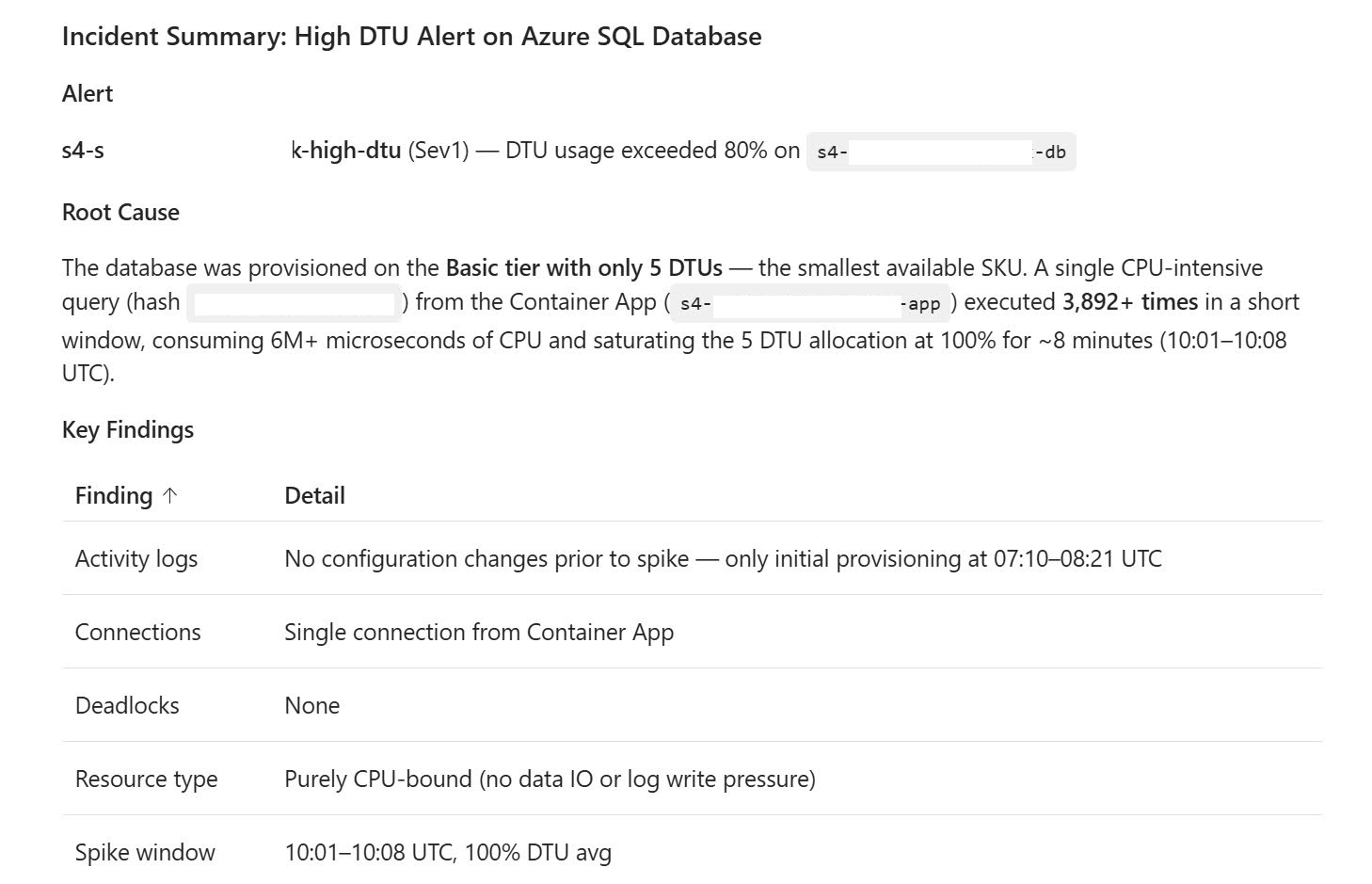Click the Incident Summary title
This screenshot has width=1372, height=884.
tap(411, 36)
